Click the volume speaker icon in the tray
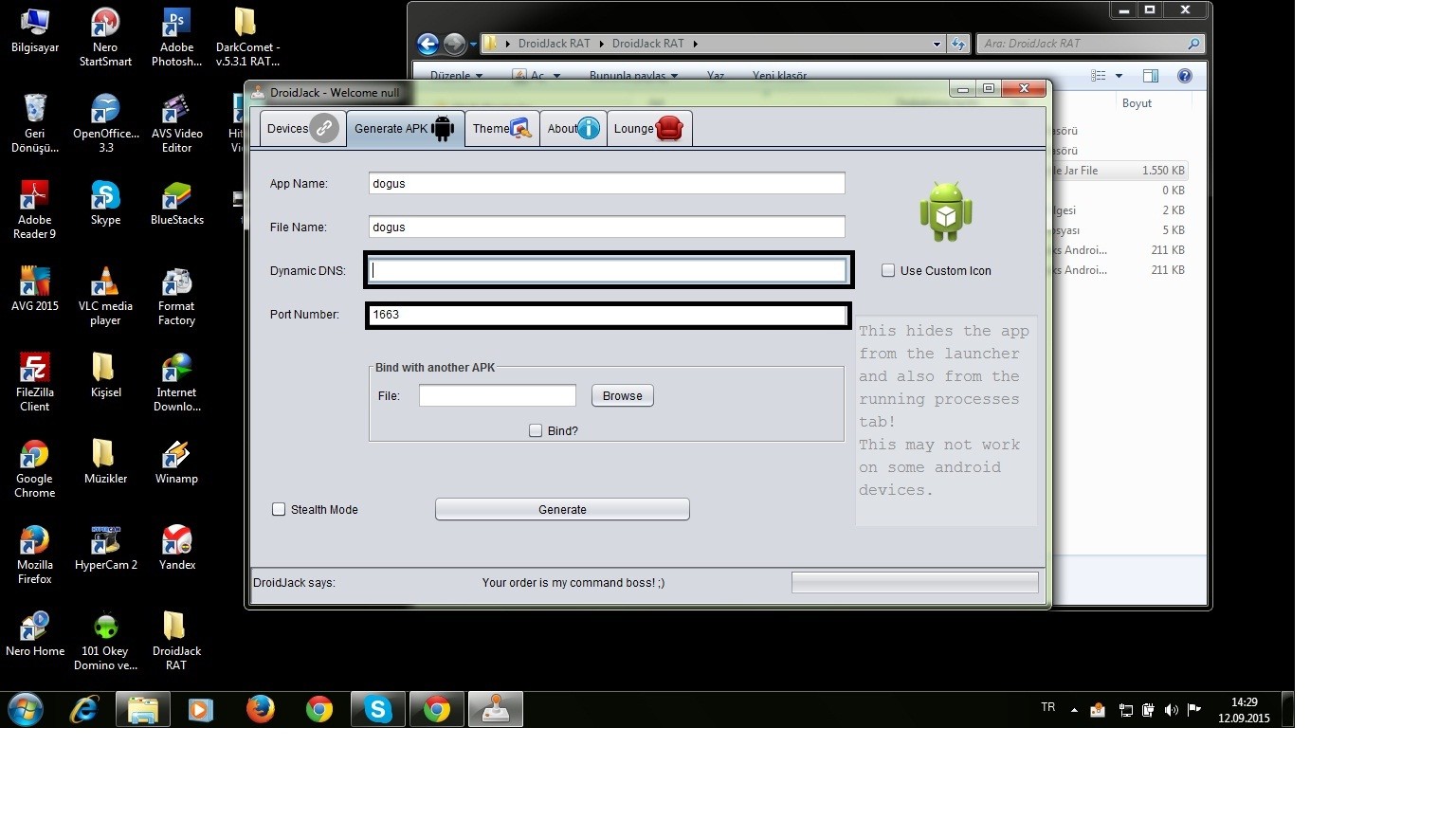 click(1172, 710)
